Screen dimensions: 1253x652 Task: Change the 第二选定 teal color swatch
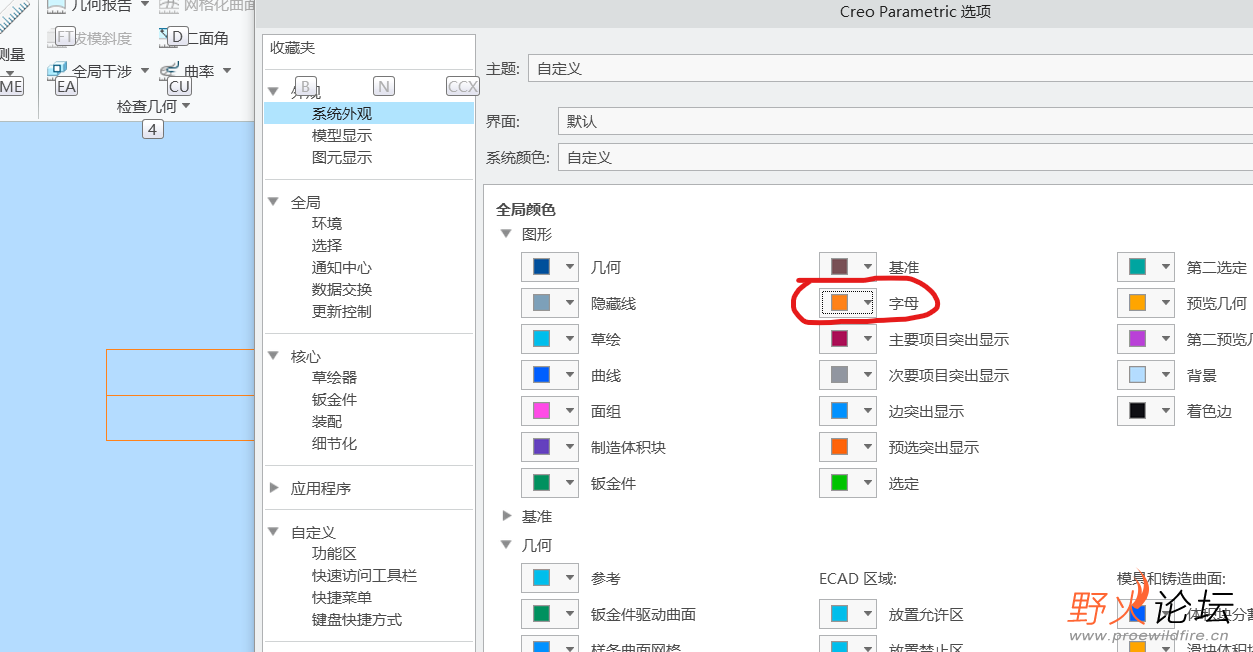(1145, 267)
